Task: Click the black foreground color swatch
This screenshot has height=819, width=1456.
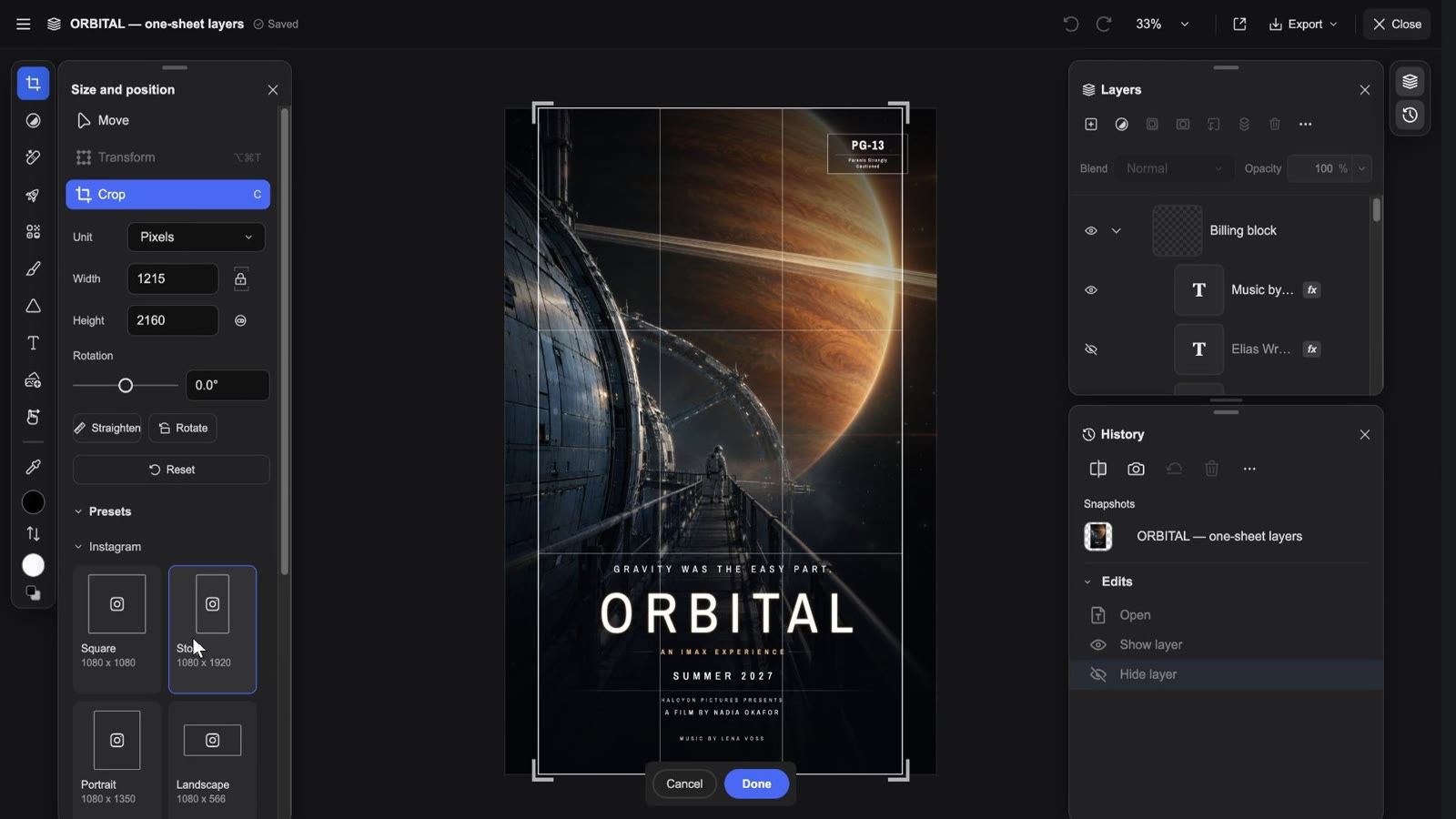Action: [x=33, y=502]
